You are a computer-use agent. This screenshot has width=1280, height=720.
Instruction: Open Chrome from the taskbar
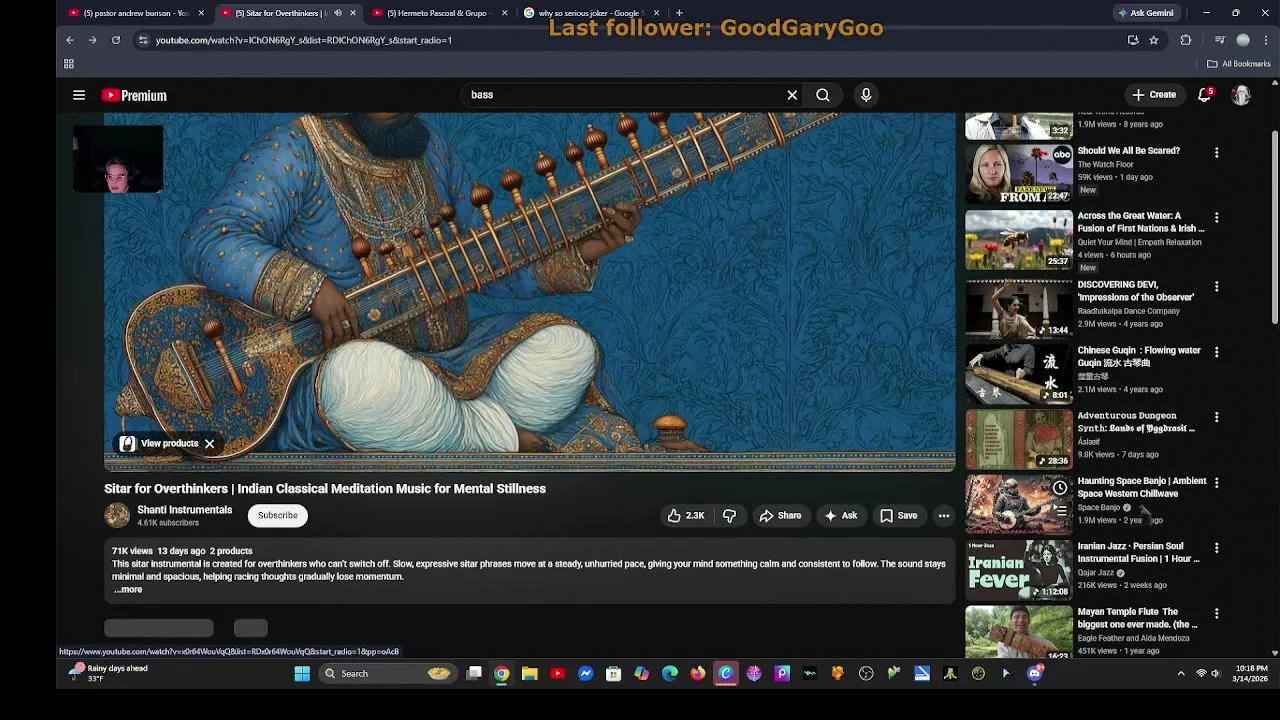502,674
